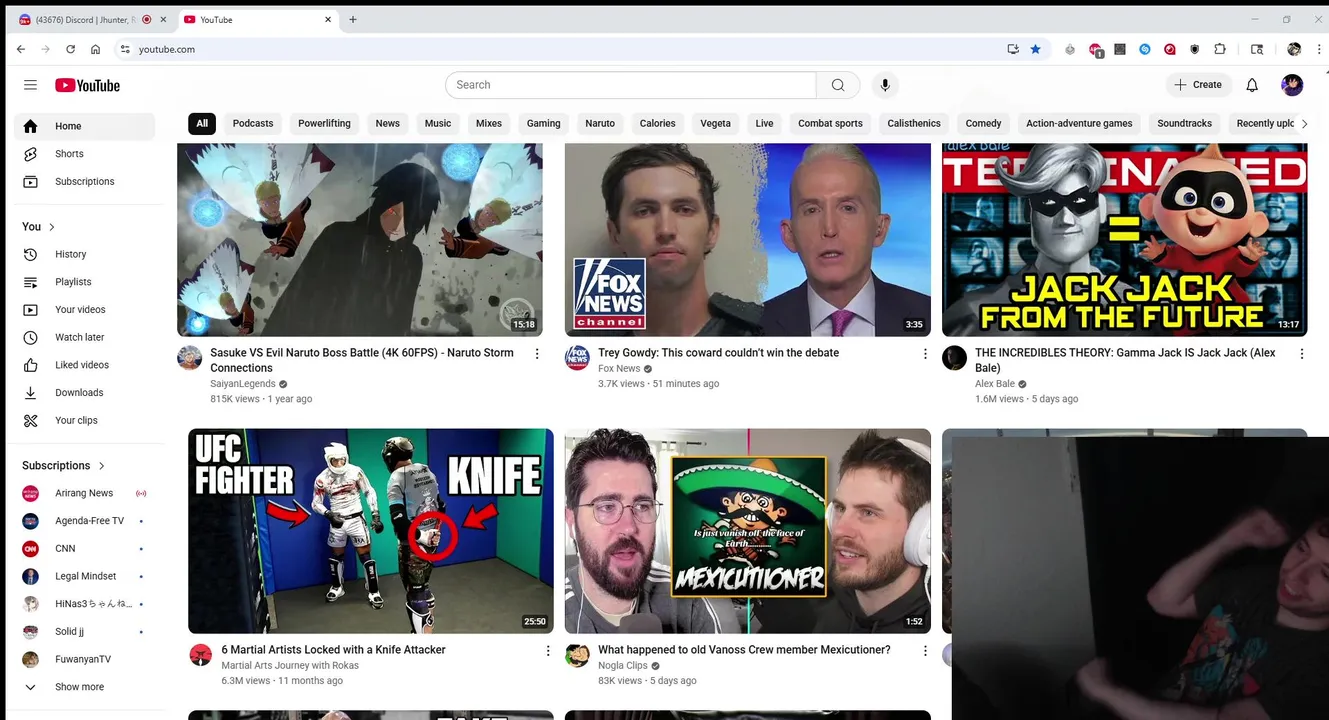The width and height of the screenshot is (1329, 720).
Task: Open Watch later in the sidebar
Action: 85,338
